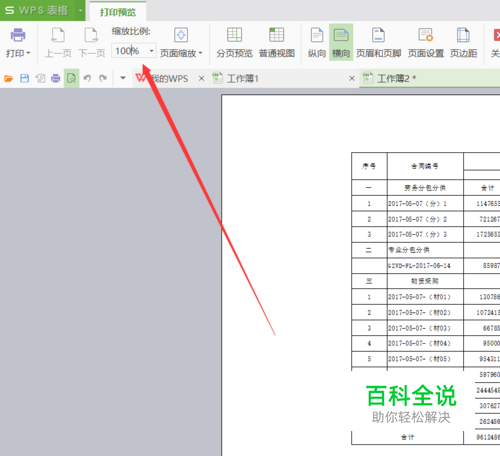Click cell 2017-05-07-（材02）

pyautogui.click(x=425, y=313)
